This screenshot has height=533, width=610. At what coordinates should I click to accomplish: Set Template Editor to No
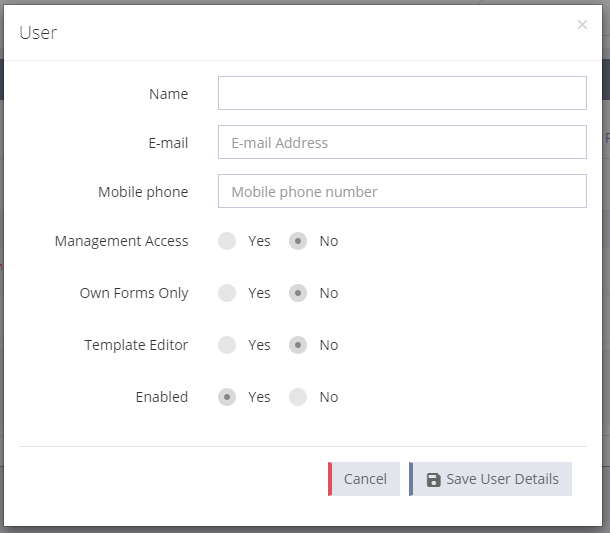tap(298, 345)
